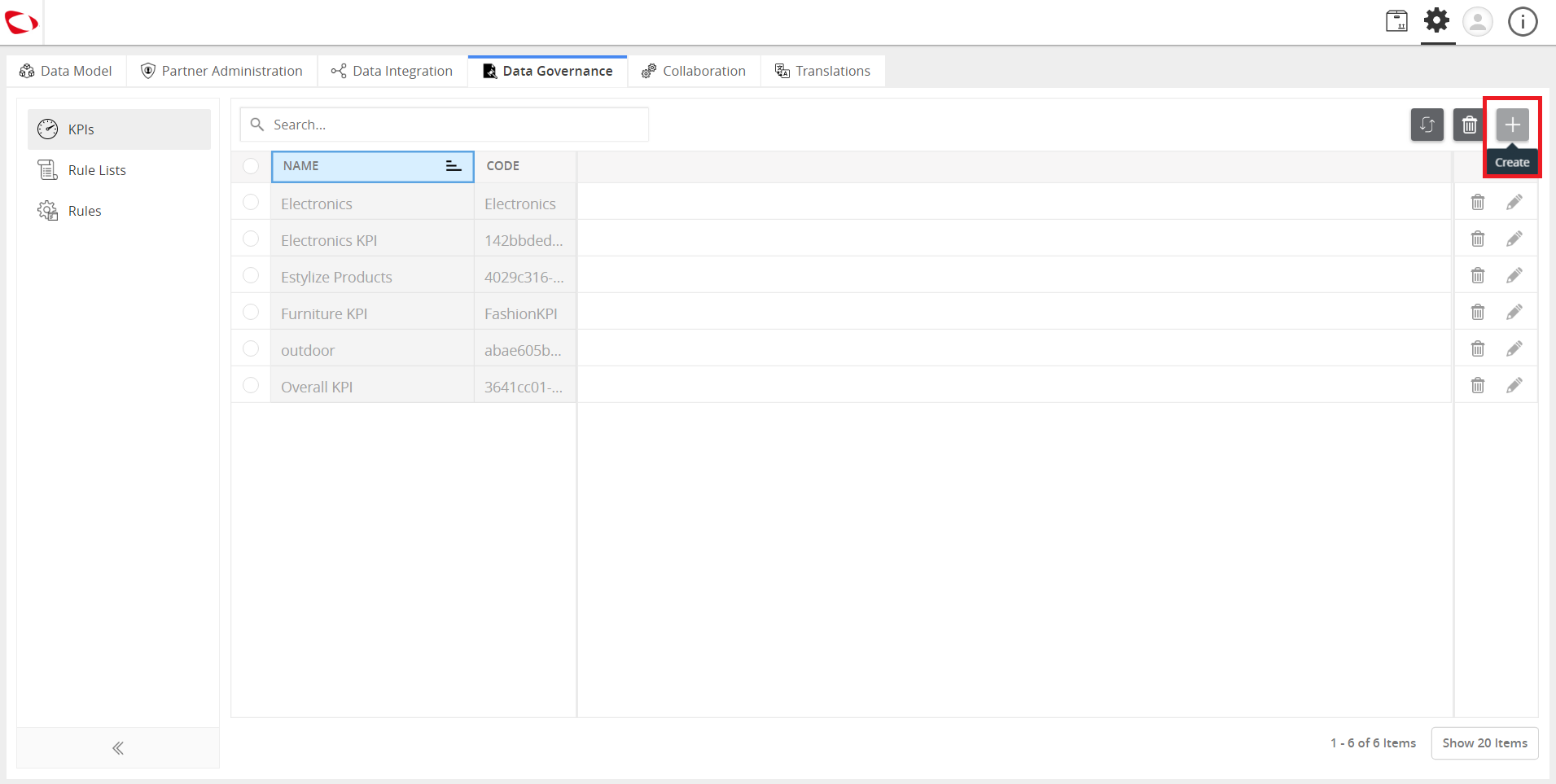The width and height of the screenshot is (1556, 784).
Task: Delete the outdoor KPI row
Action: [x=1477, y=348]
